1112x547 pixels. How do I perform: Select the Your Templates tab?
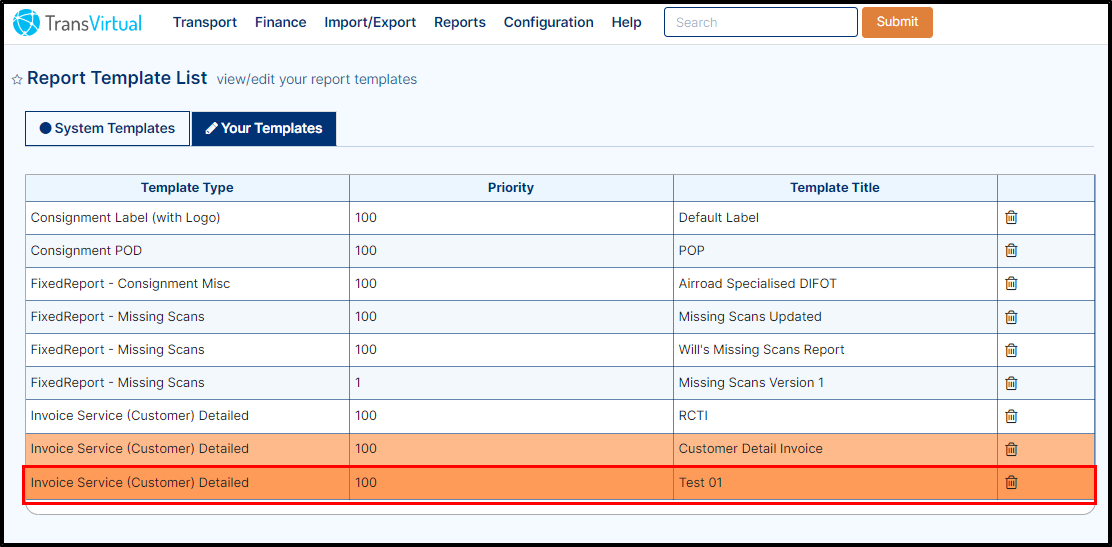pos(264,128)
